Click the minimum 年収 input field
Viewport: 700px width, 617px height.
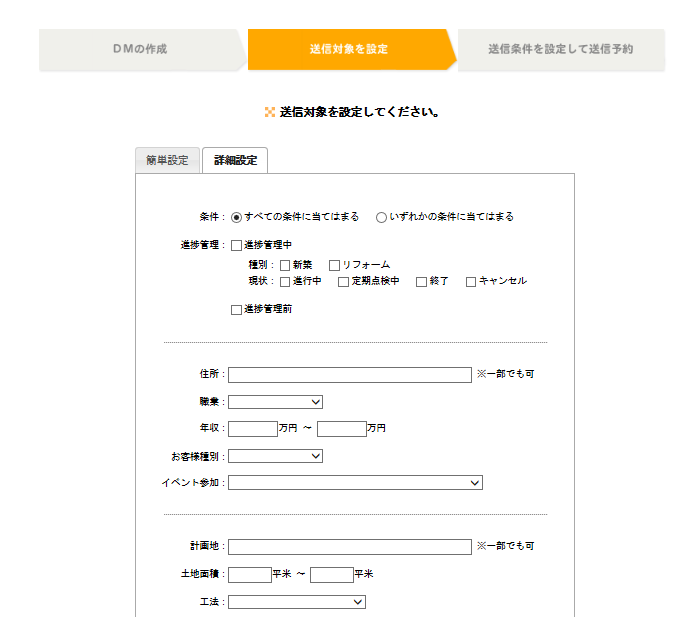tap(253, 429)
